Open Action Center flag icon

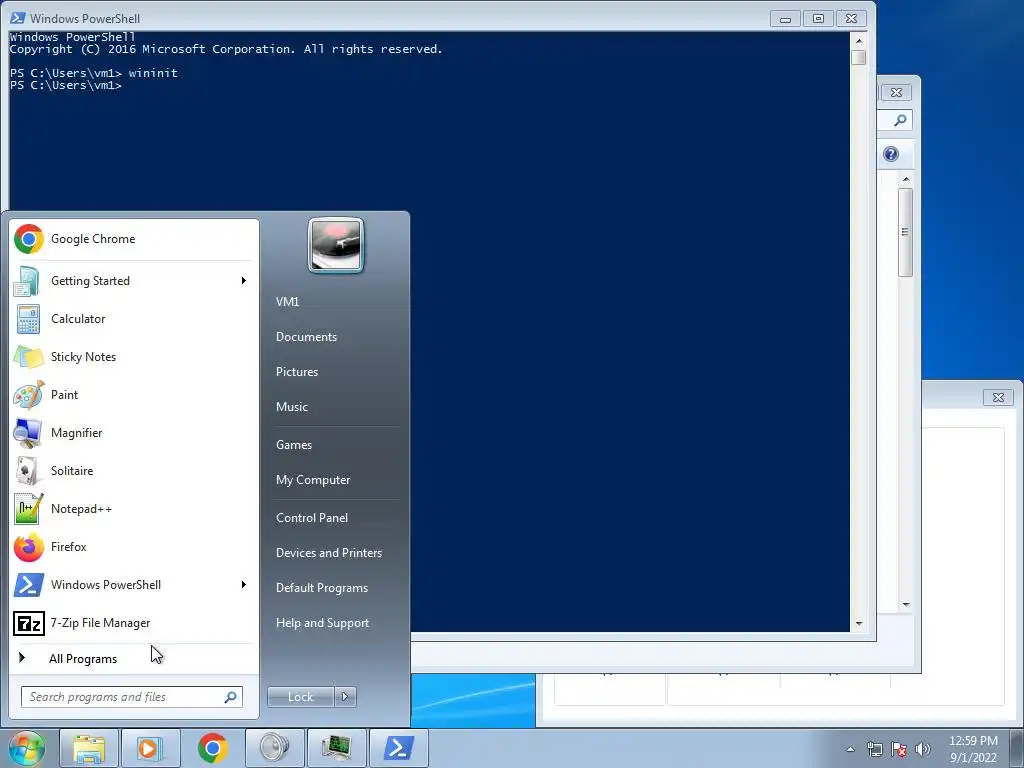(899, 749)
